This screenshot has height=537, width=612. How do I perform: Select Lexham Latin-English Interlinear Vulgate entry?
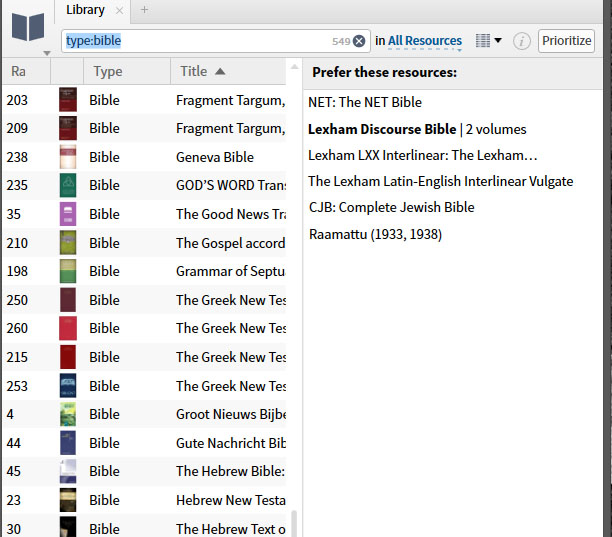tap(441, 181)
